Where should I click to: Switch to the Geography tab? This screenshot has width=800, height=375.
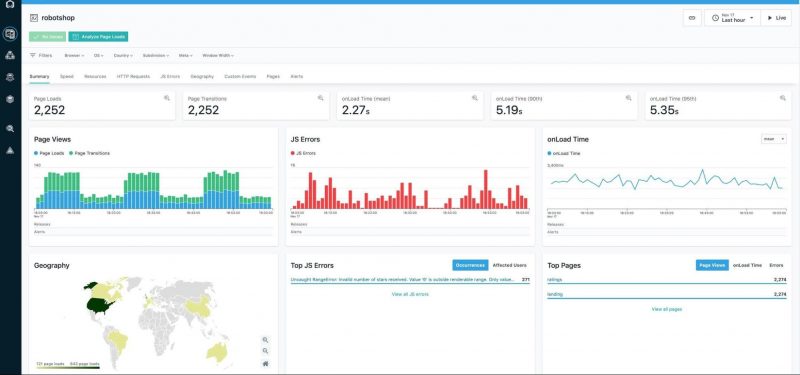click(202, 77)
